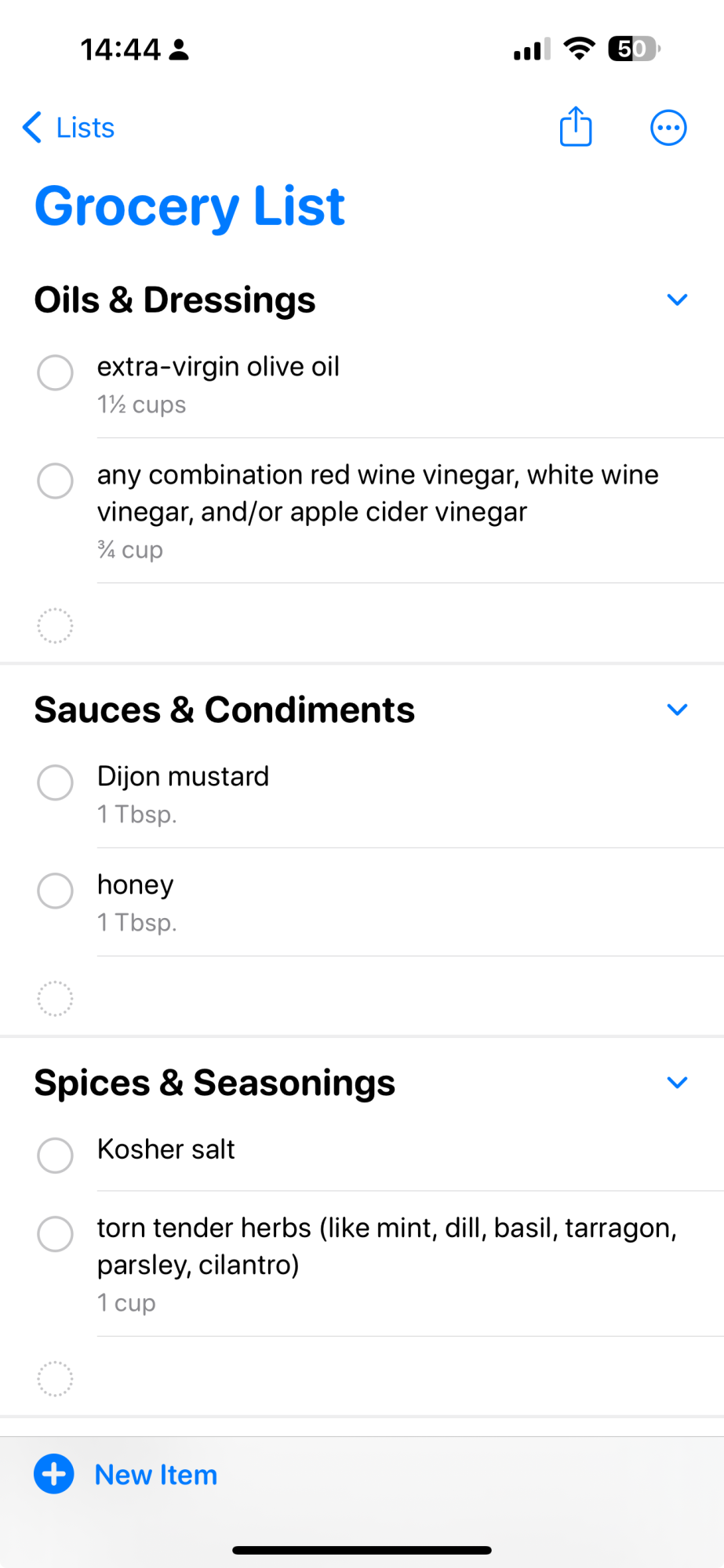Check off Kosher salt item
The width and height of the screenshot is (724, 1568).
point(56,1155)
